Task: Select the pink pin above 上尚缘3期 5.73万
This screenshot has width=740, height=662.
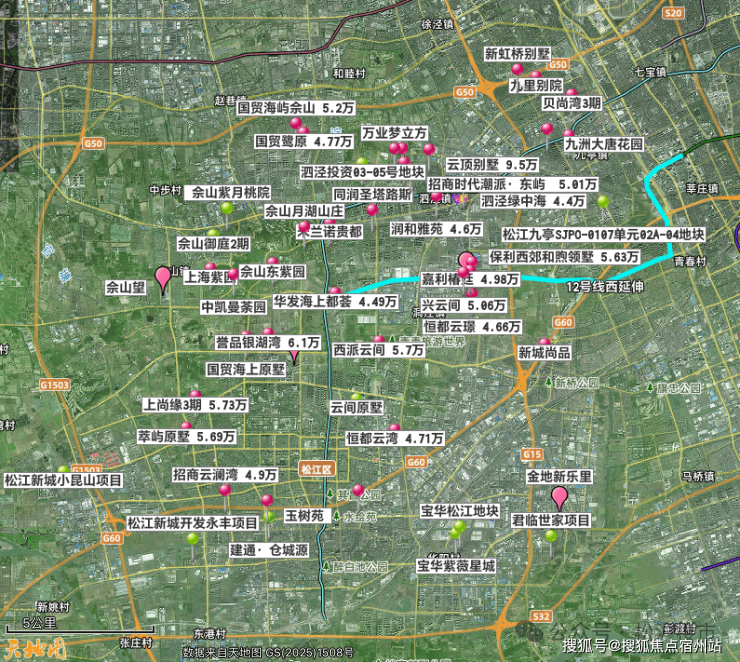Action: [195, 394]
